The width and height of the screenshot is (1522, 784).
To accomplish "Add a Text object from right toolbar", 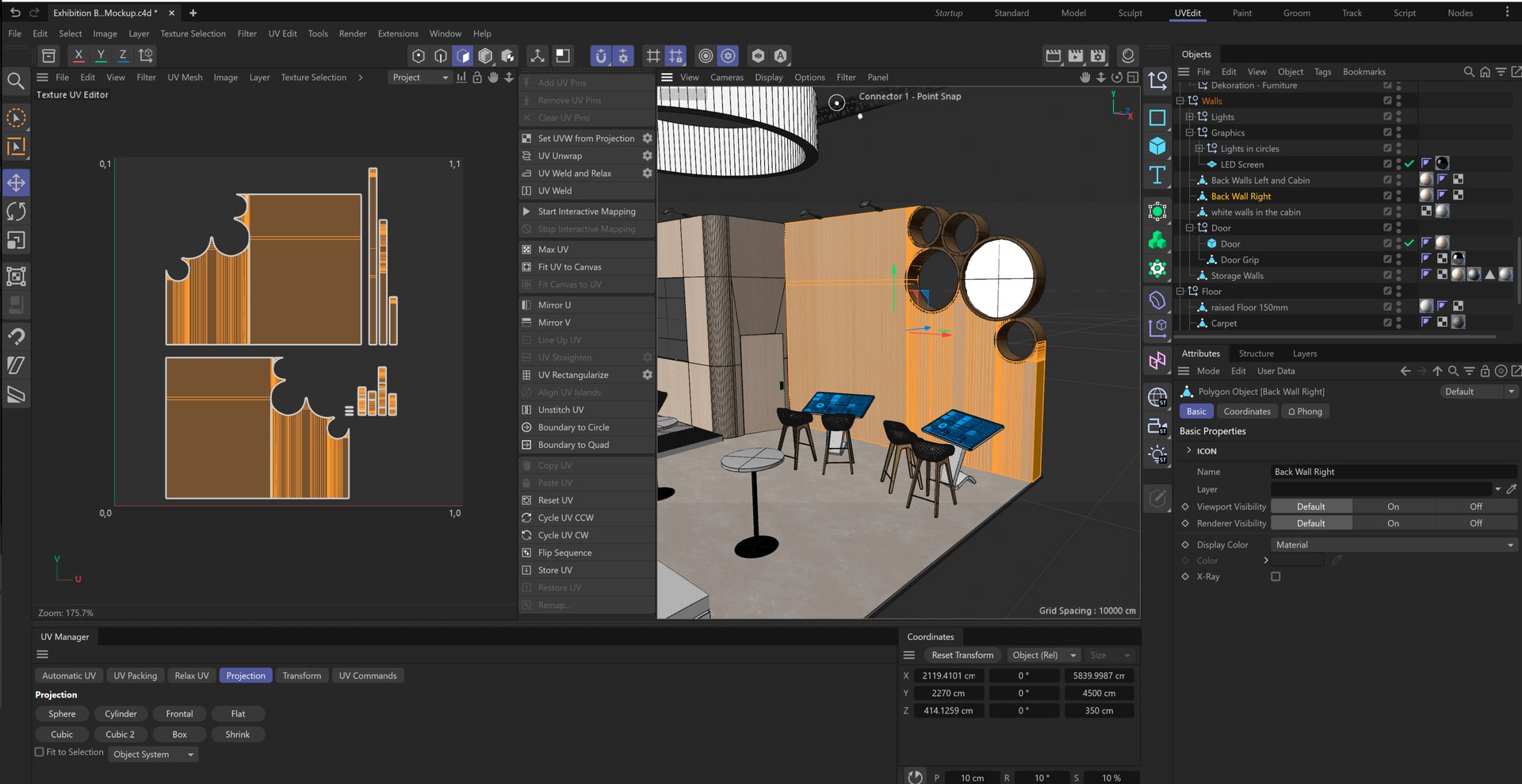I will tap(1157, 175).
